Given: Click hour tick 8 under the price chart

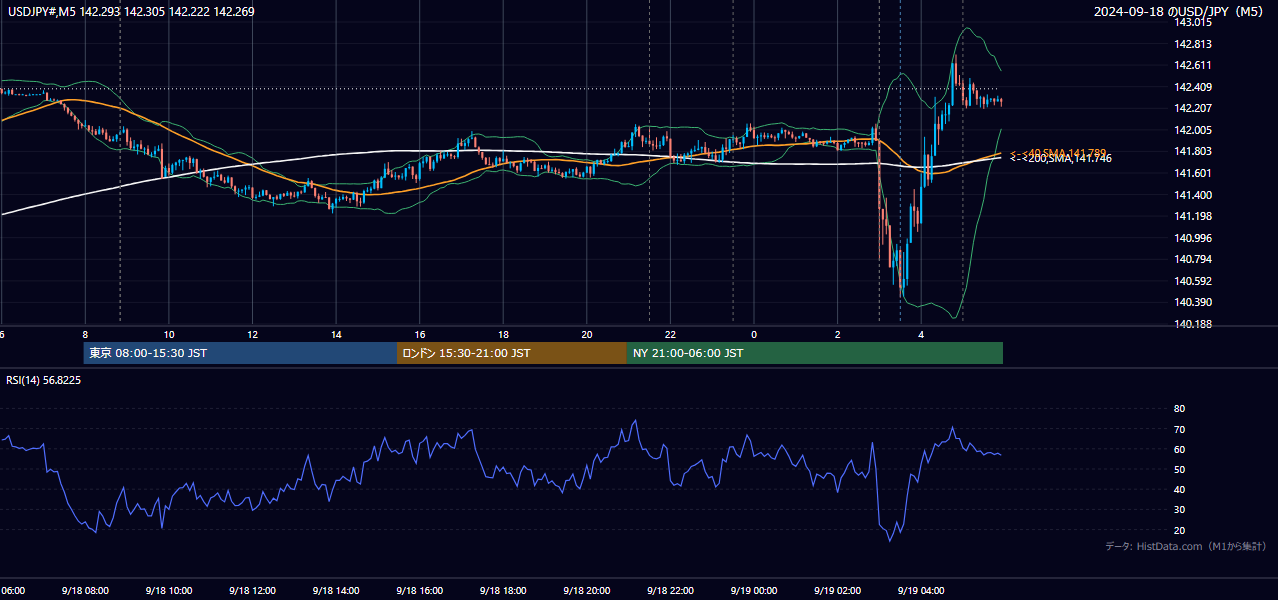Looking at the screenshot, I should 85,334.
